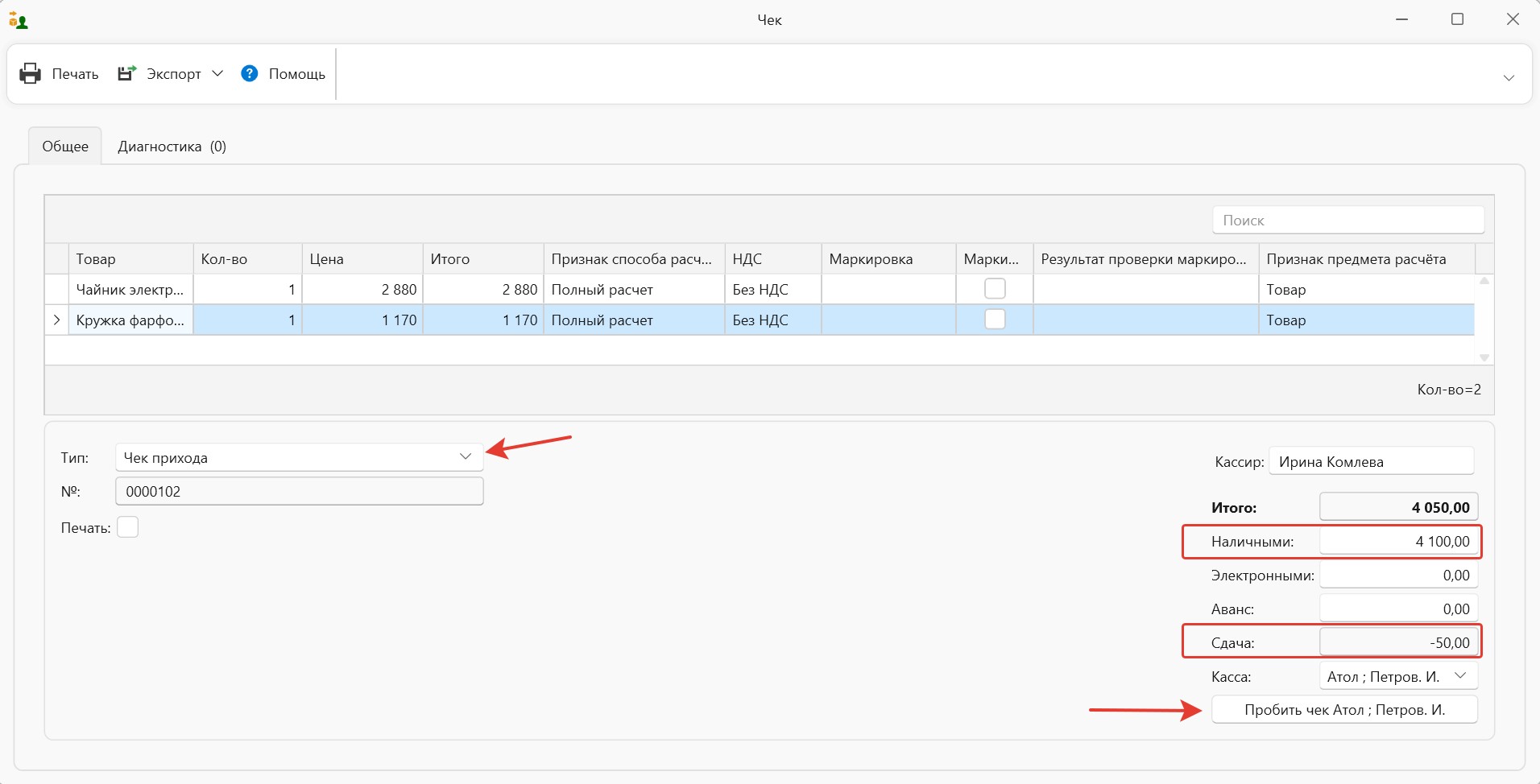Click the application icon in the title bar
The height and width of the screenshot is (784, 1540).
[x=18, y=19]
